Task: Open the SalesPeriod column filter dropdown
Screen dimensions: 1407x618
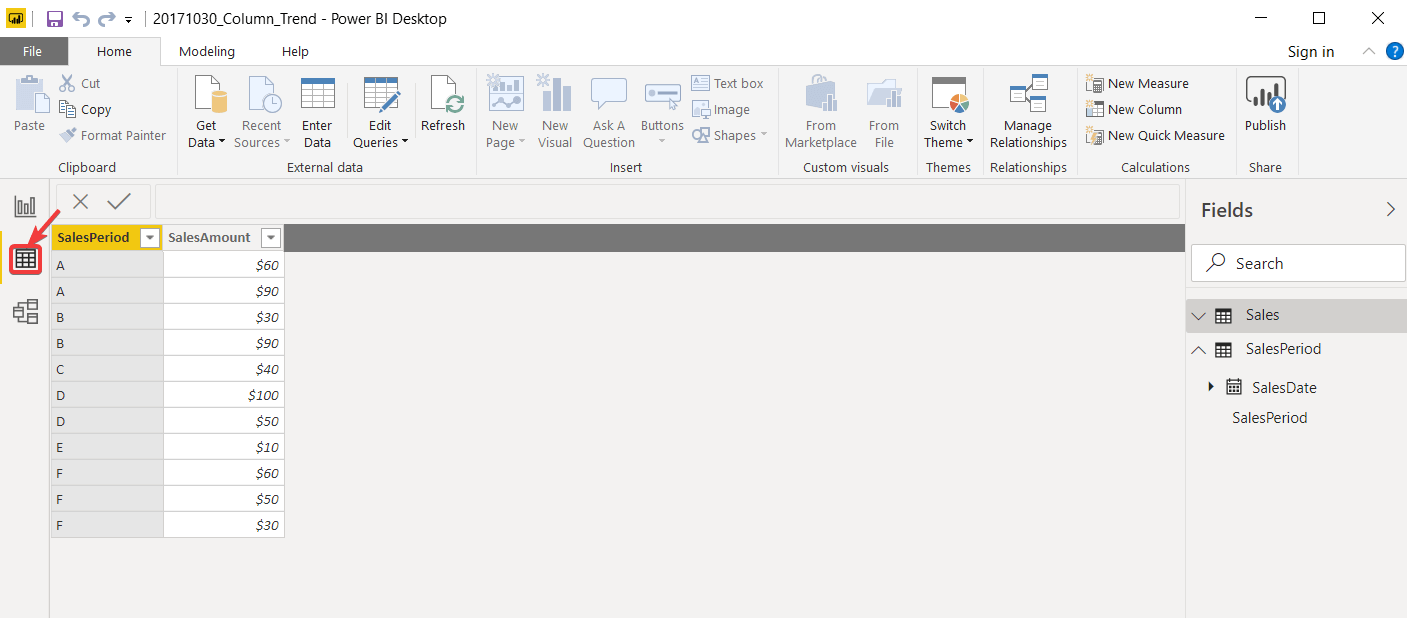Action: point(150,238)
